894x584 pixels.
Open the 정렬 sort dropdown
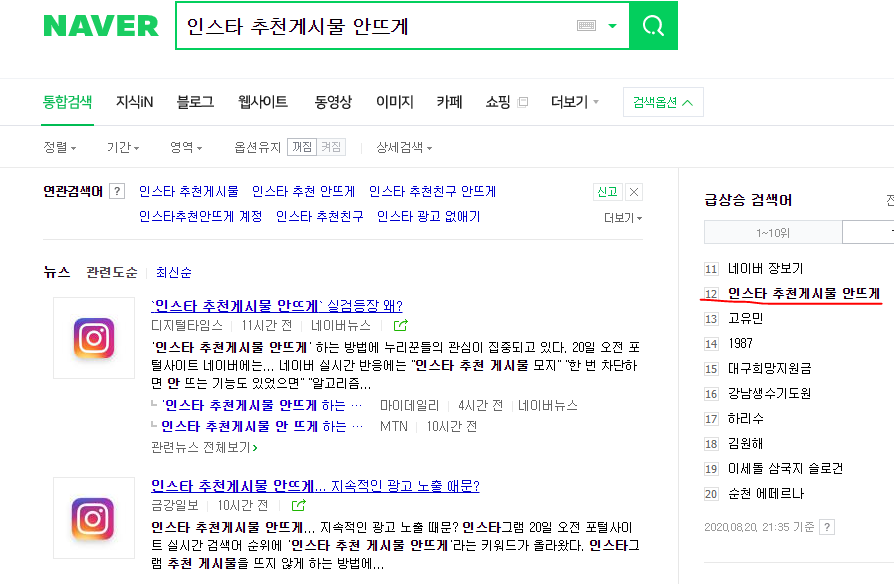pos(60,147)
